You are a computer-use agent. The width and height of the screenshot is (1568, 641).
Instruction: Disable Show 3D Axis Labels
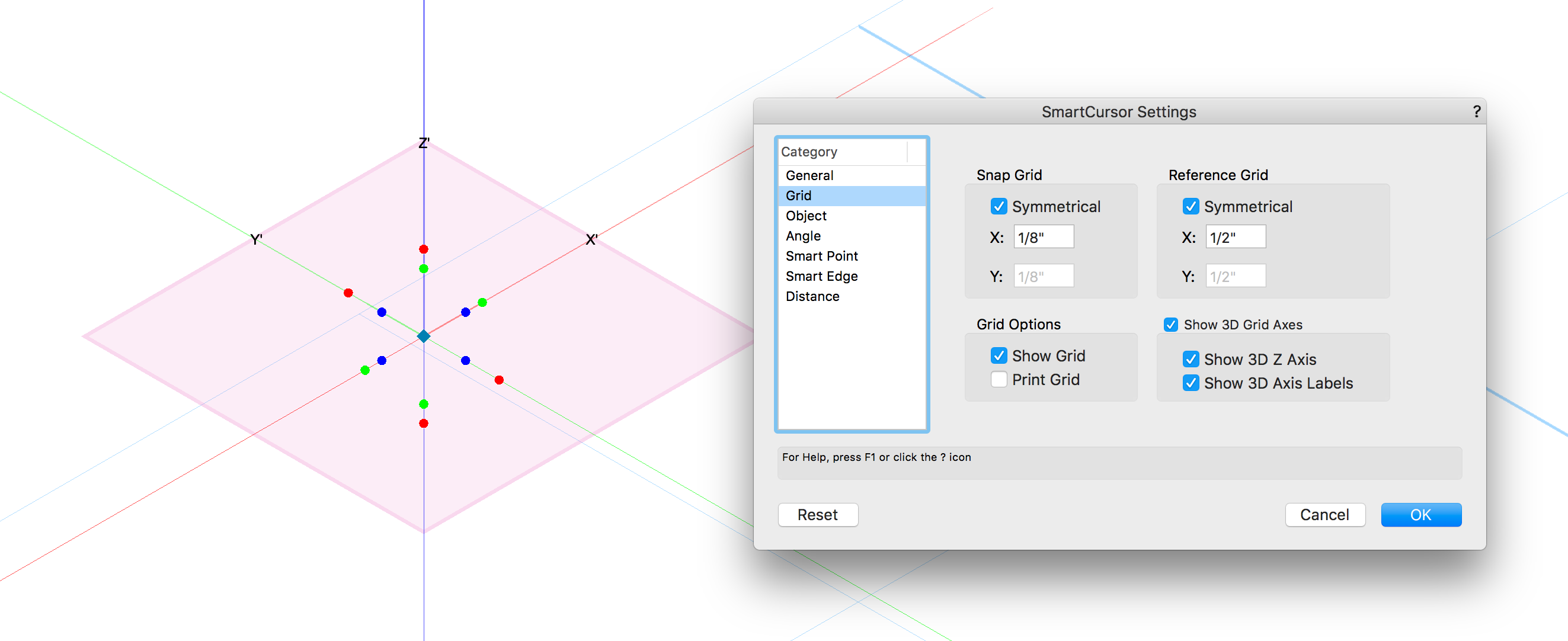(1191, 383)
